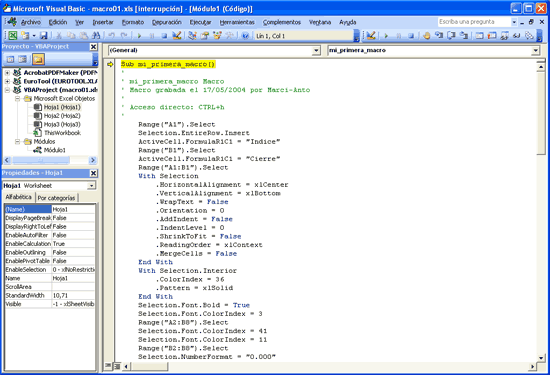The image size is (550, 375).
Task: Click the code window vertical scrollbar thumb
Action: point(541,113)
